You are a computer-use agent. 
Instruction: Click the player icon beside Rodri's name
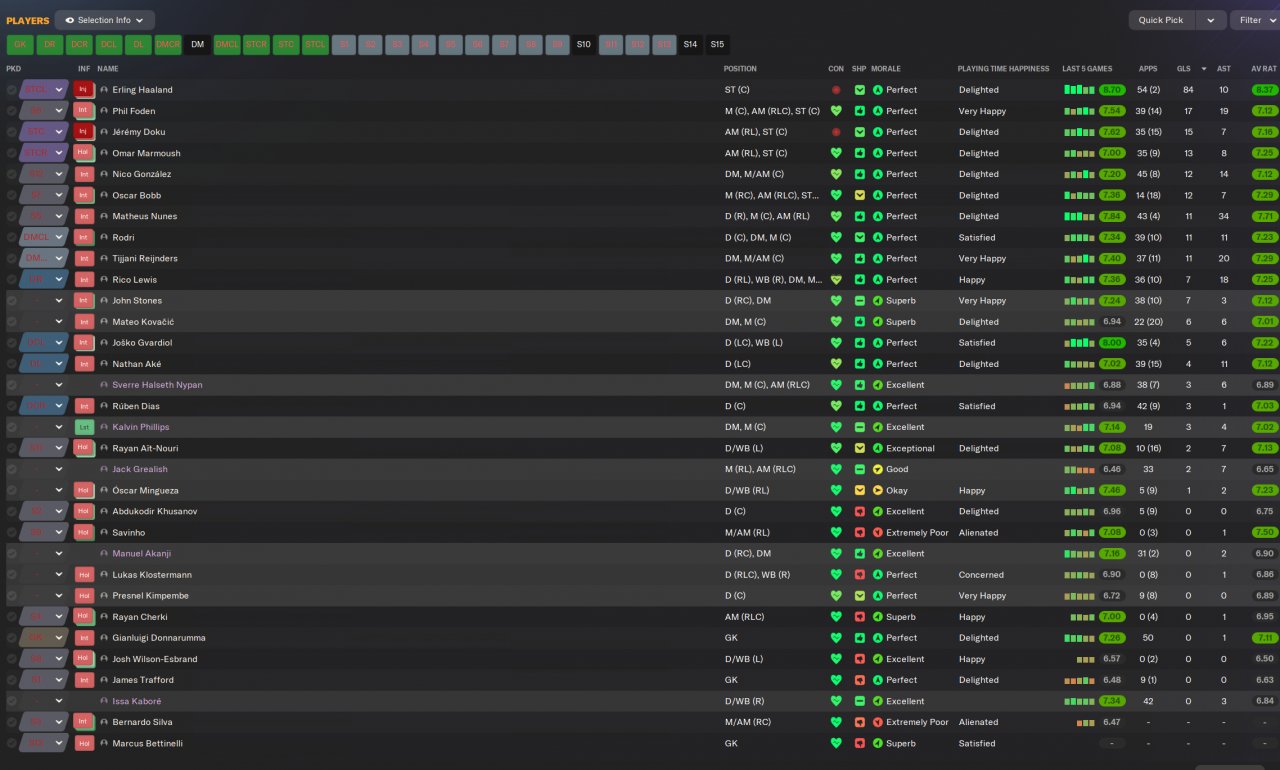point(104,238)
